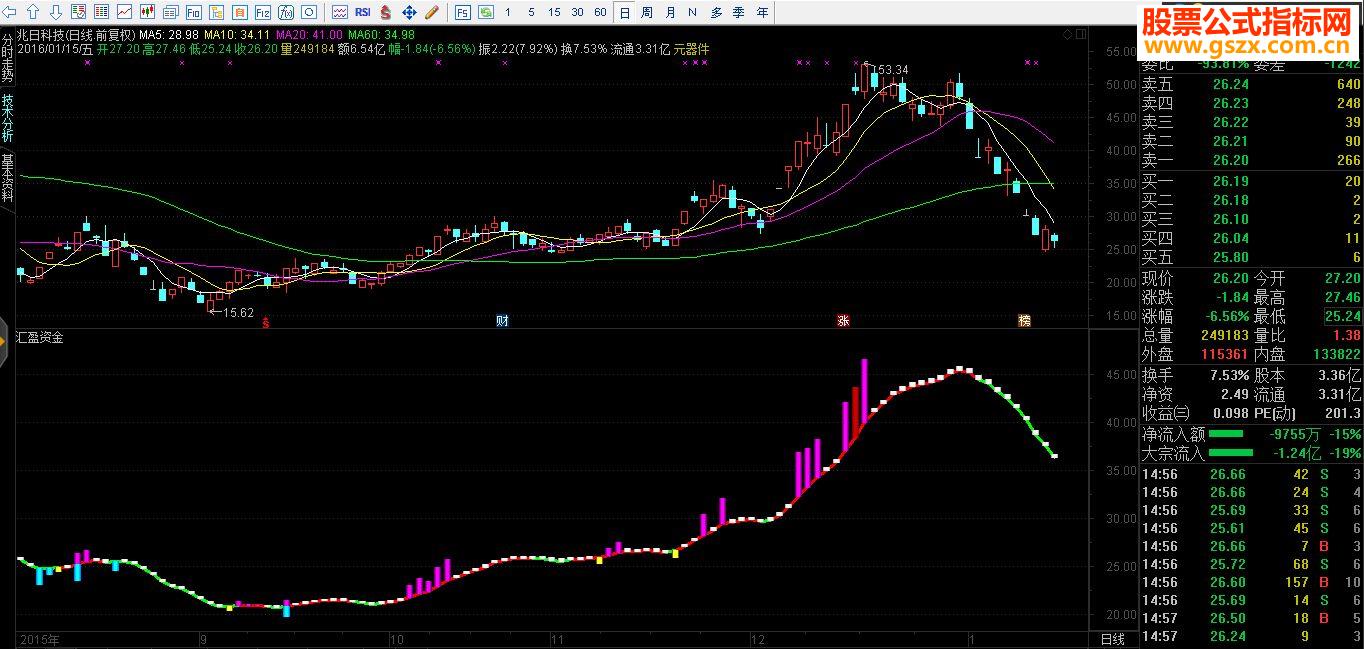Viewport: 1364px width, 649px height.
Task: Click the boxed 最低 value 25.24
Action: coord(1343,316)
